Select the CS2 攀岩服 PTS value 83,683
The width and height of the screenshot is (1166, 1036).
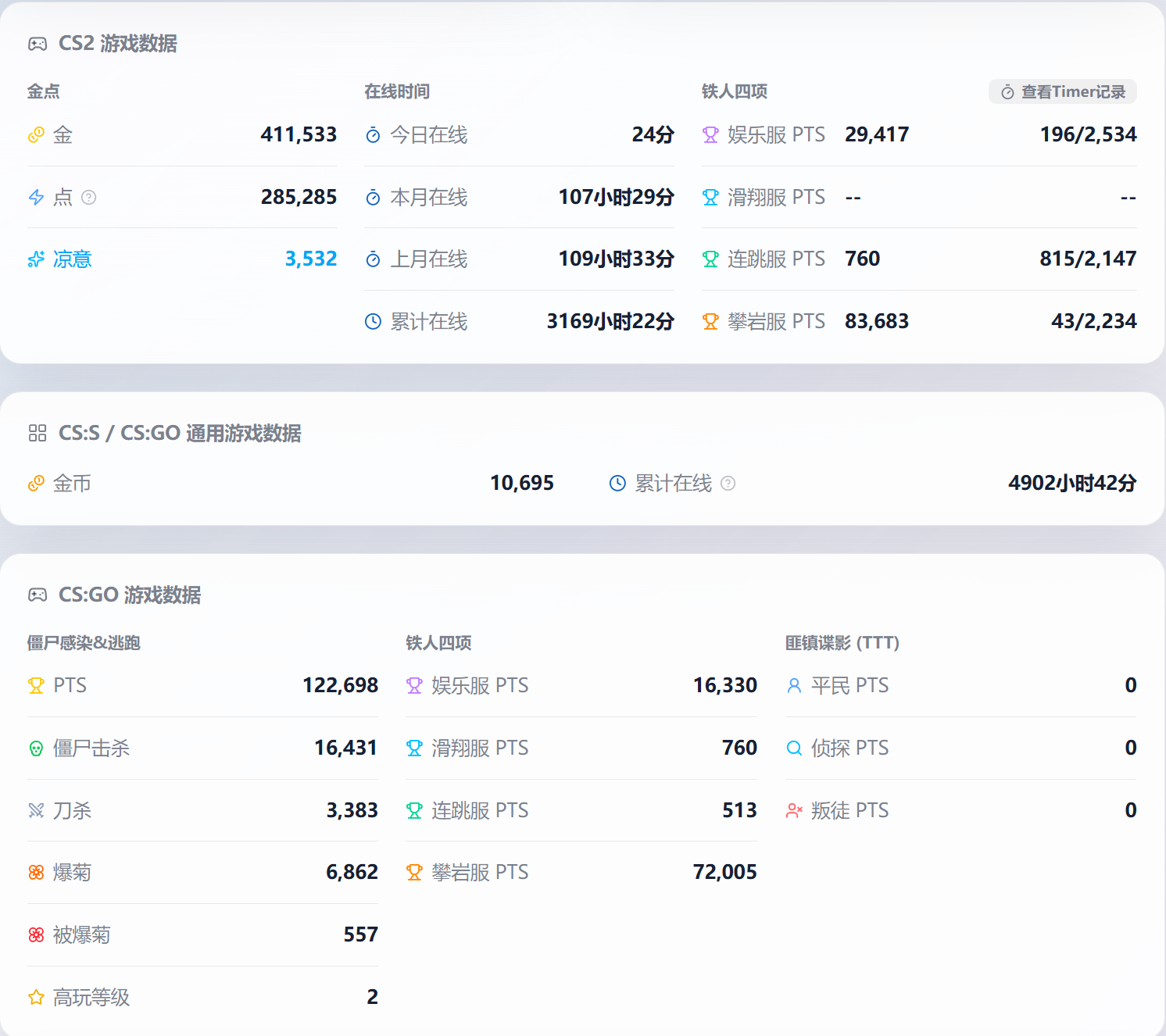pos(877,321)
